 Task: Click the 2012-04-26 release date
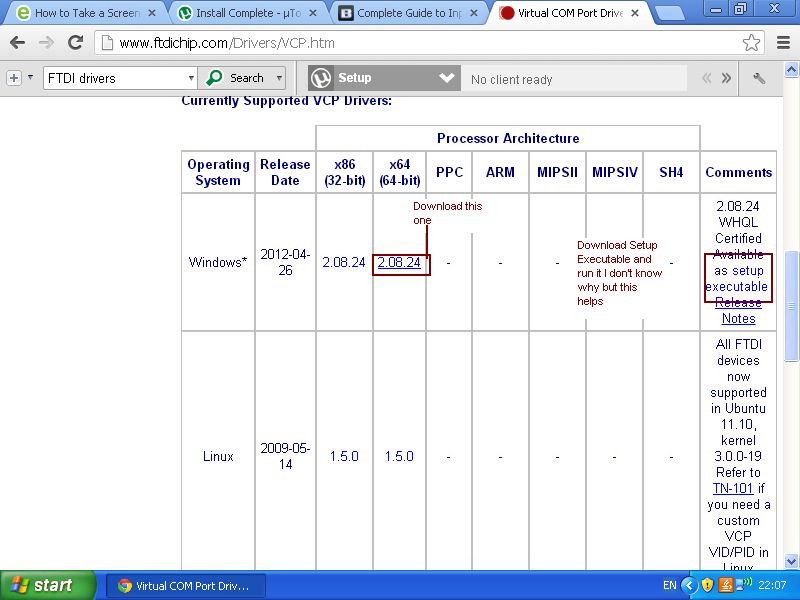(x=285, y=262)
